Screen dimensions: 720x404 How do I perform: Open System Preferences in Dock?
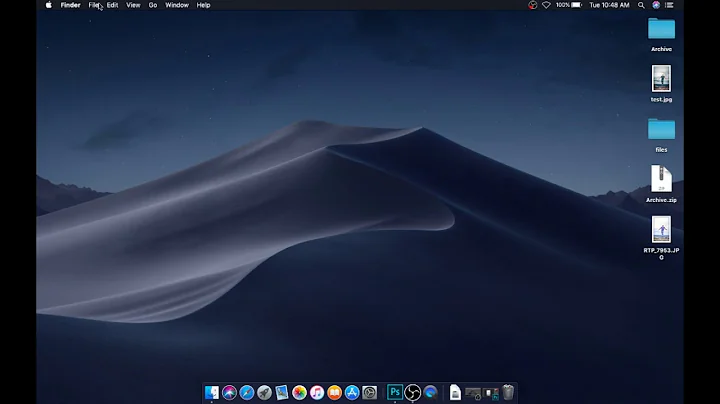[370, 393]
